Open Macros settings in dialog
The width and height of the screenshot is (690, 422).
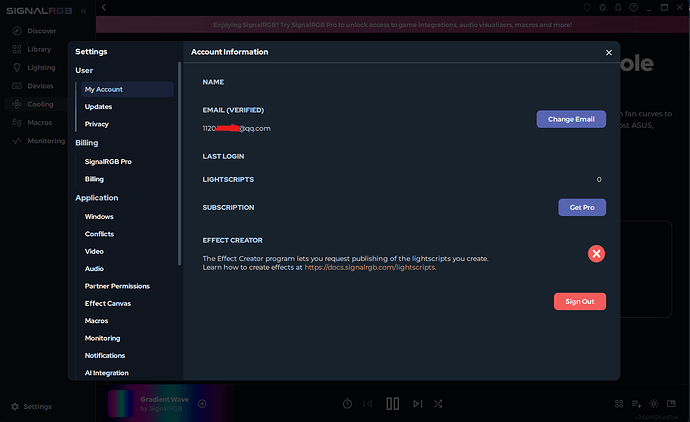click(x=96, y=321)
